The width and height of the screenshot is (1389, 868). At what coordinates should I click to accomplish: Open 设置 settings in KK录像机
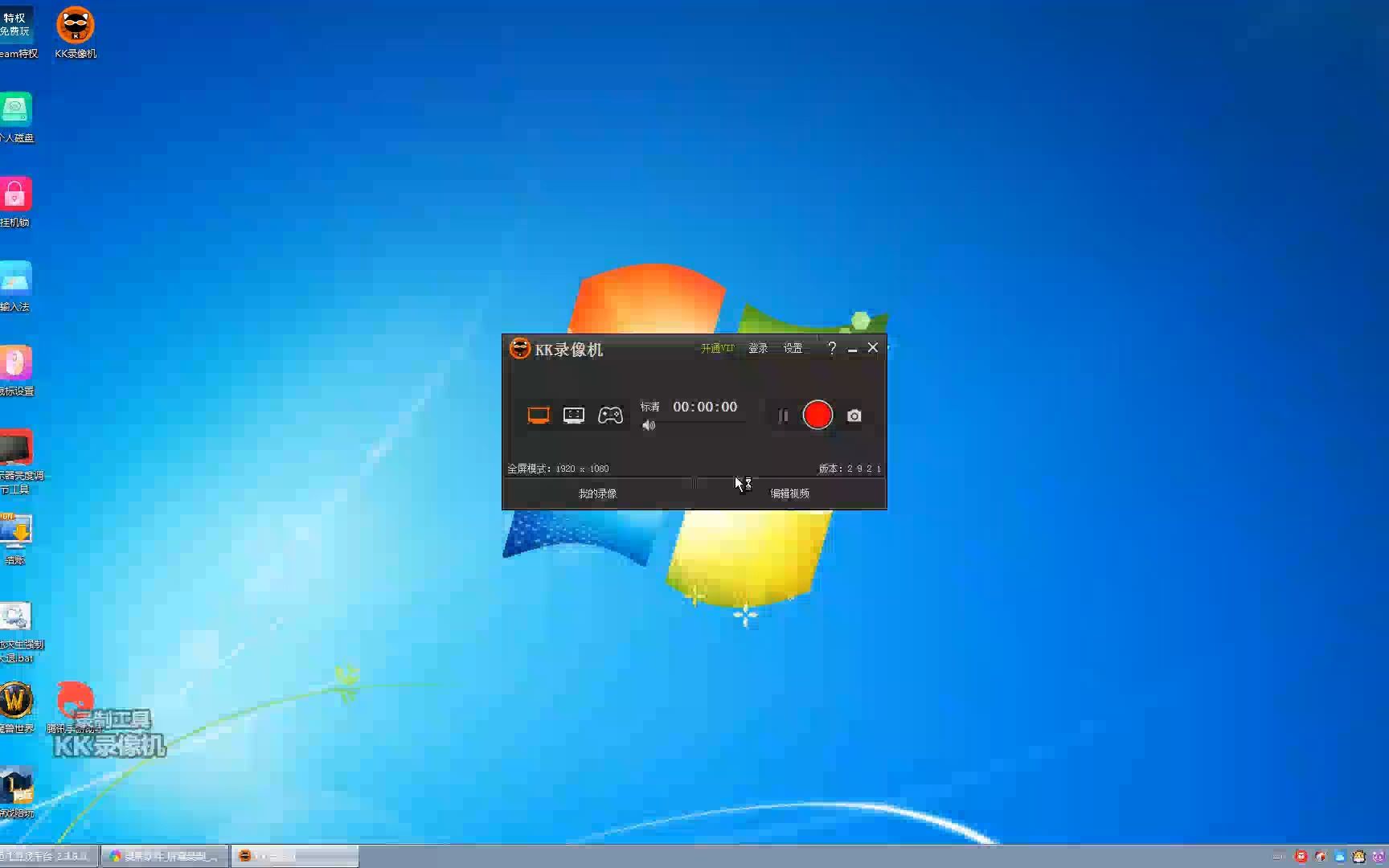[x=793, y=348]
